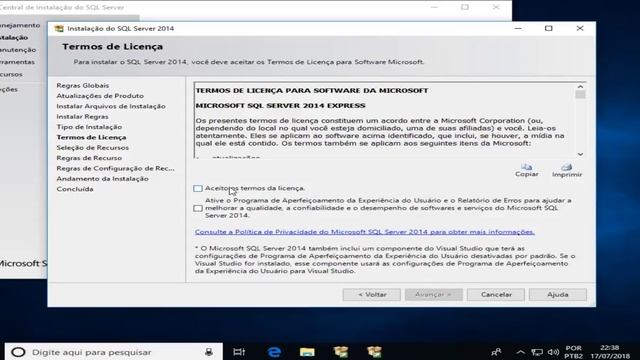Launch Microsoft Edge from taskbar

point(274,352)
